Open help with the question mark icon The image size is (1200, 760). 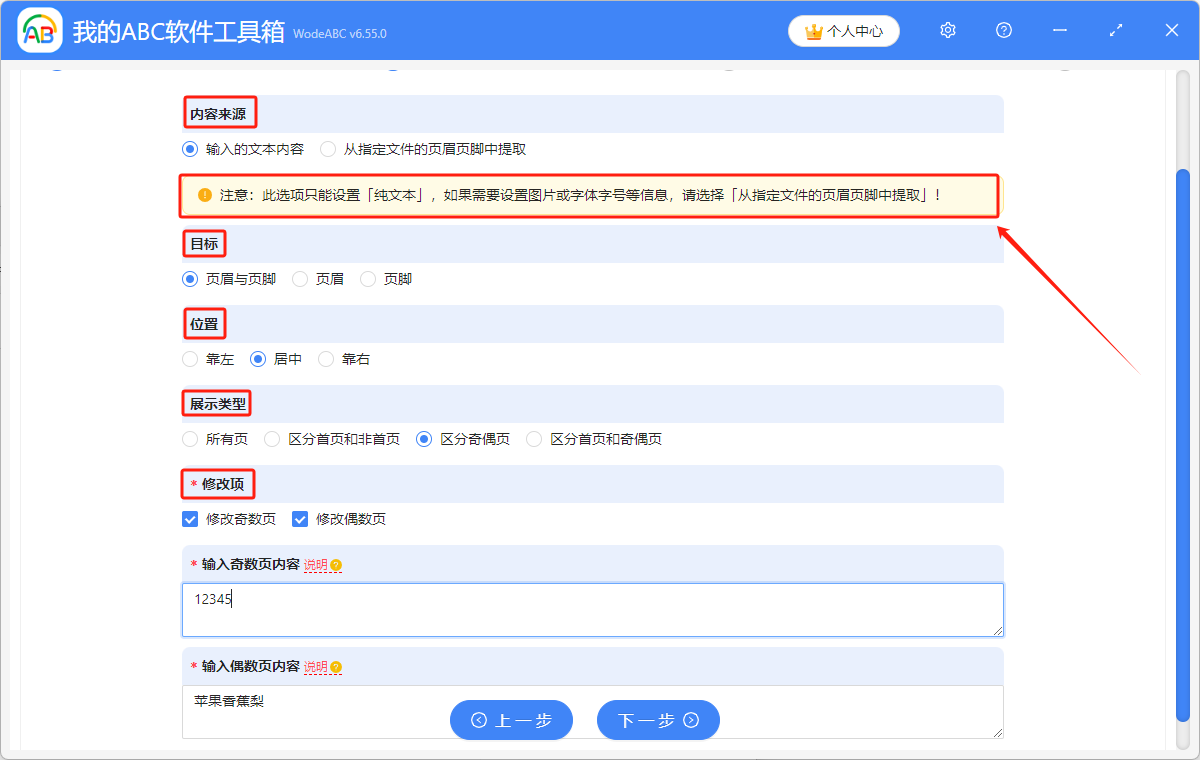pos(1004,31)
